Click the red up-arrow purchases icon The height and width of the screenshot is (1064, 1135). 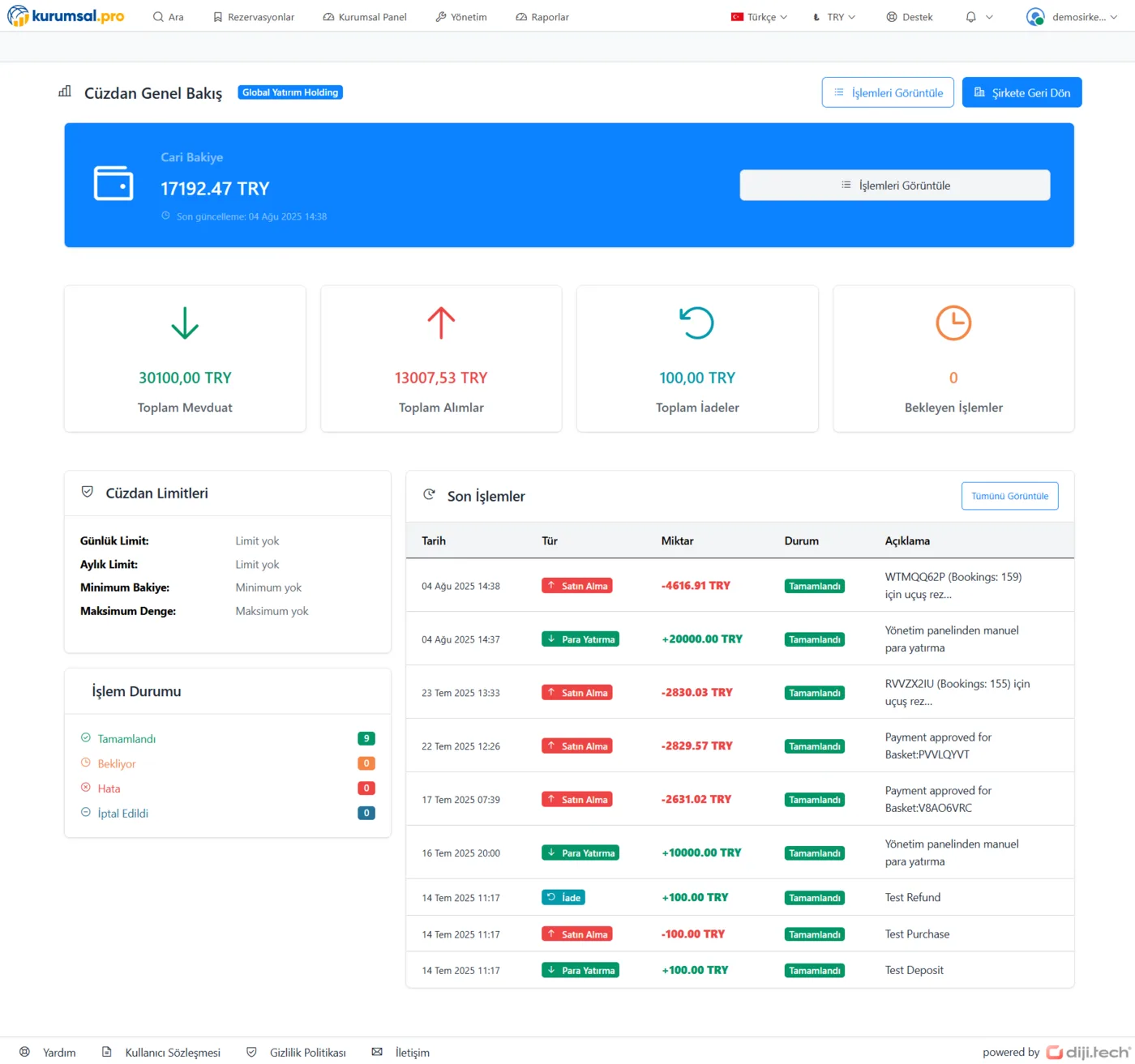coord(441,323)
